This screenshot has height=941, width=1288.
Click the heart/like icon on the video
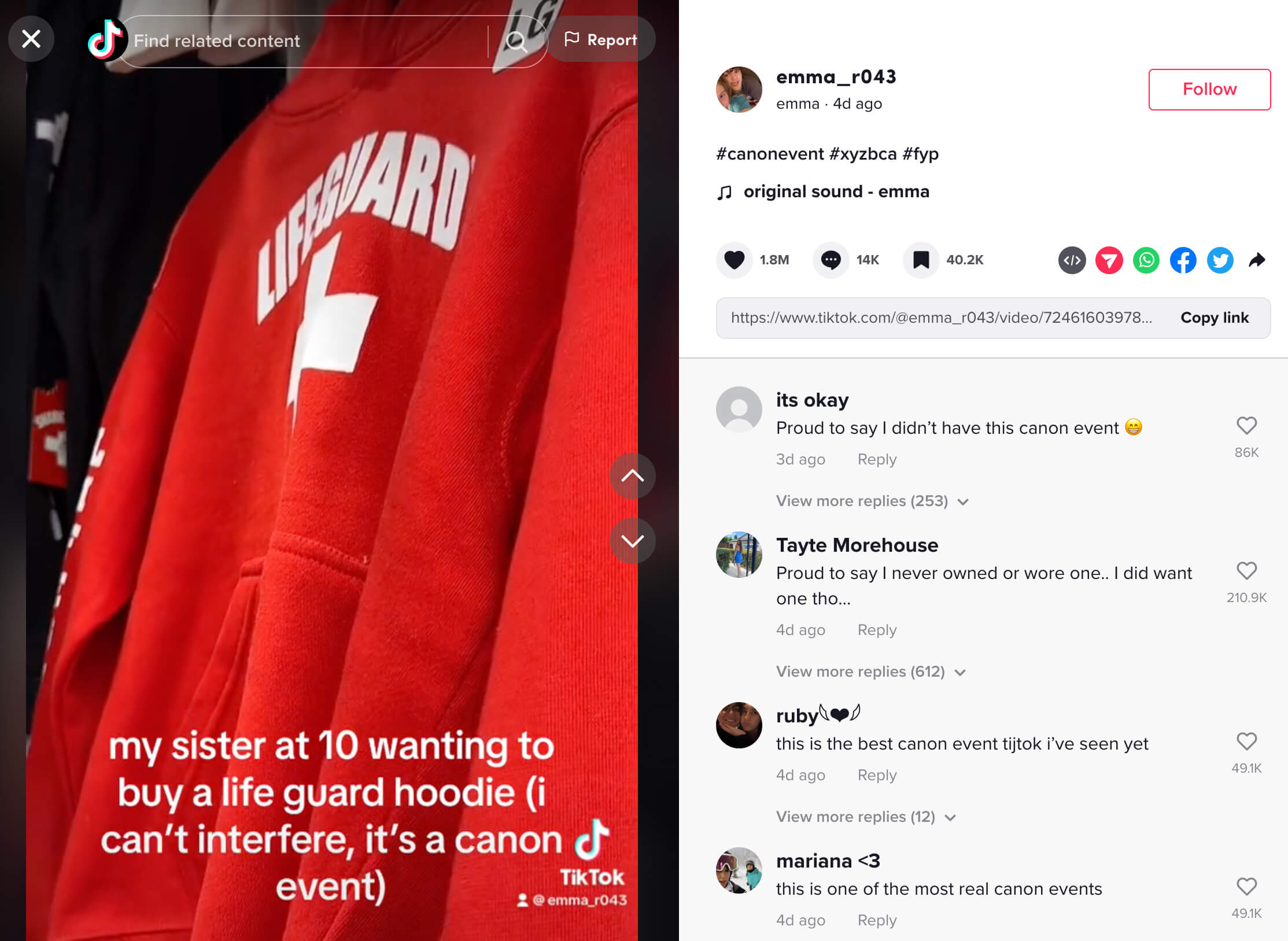point(735,260)
